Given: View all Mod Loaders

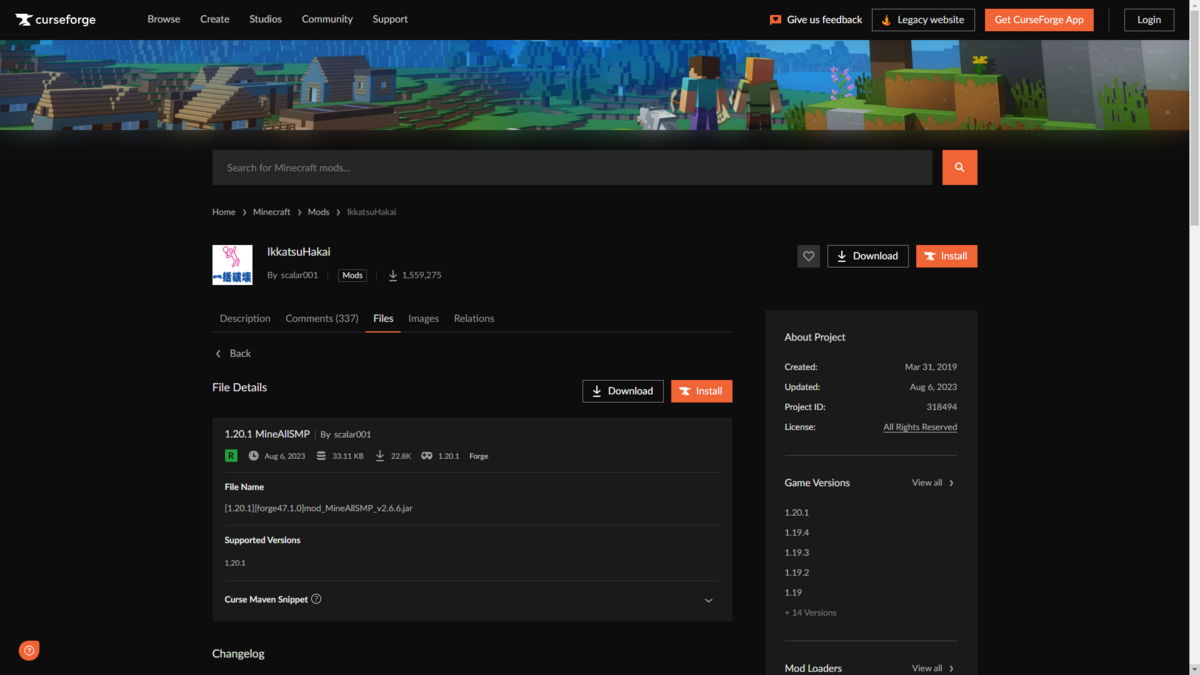Looking at the screenshot, I should click(x=933, y=668).
